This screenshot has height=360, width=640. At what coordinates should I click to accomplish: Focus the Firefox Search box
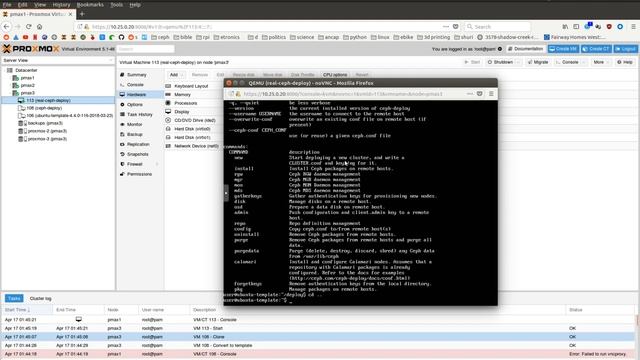click(x=498, y=27)
